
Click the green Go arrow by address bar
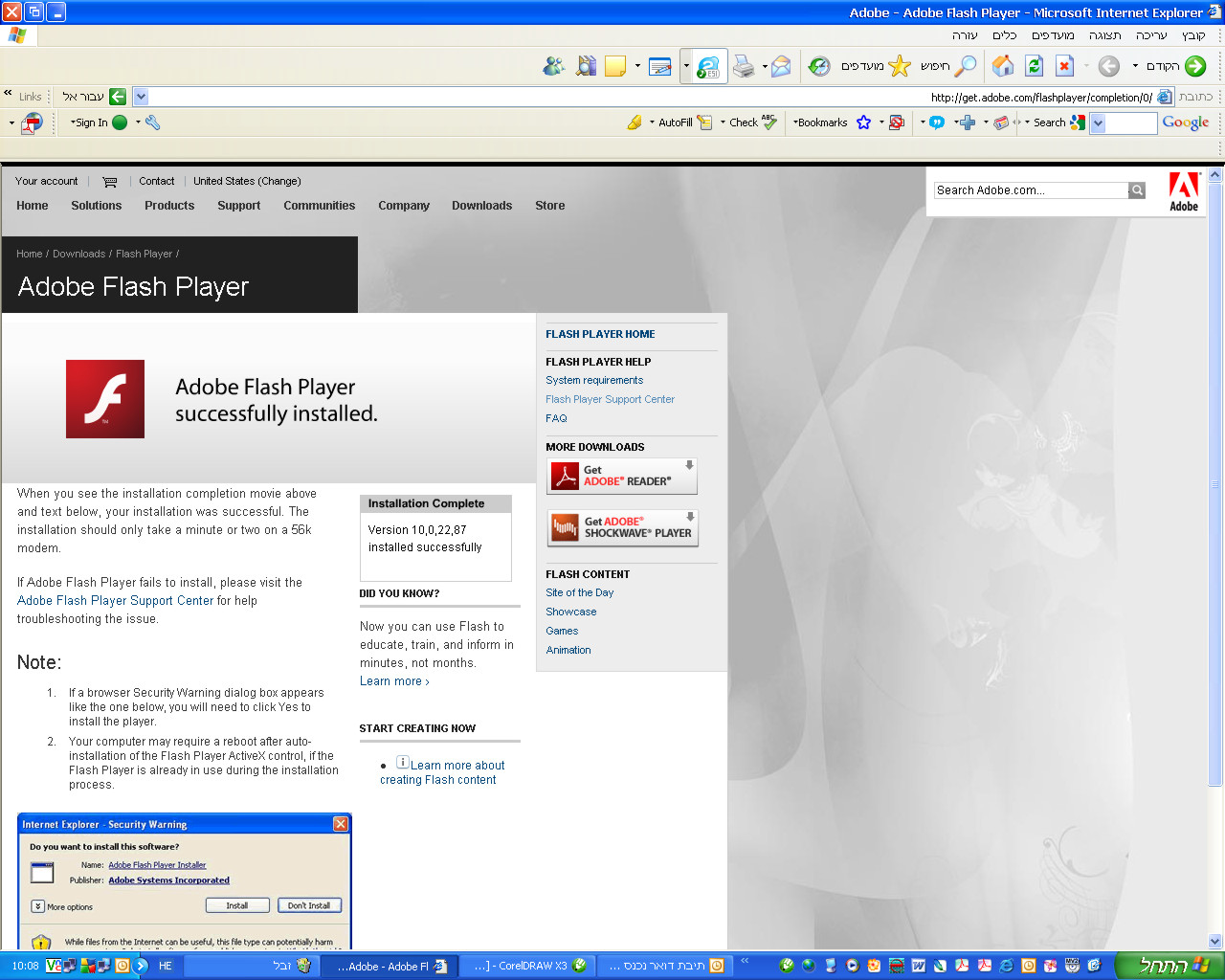pyautogui.click(x=118, y=97)
